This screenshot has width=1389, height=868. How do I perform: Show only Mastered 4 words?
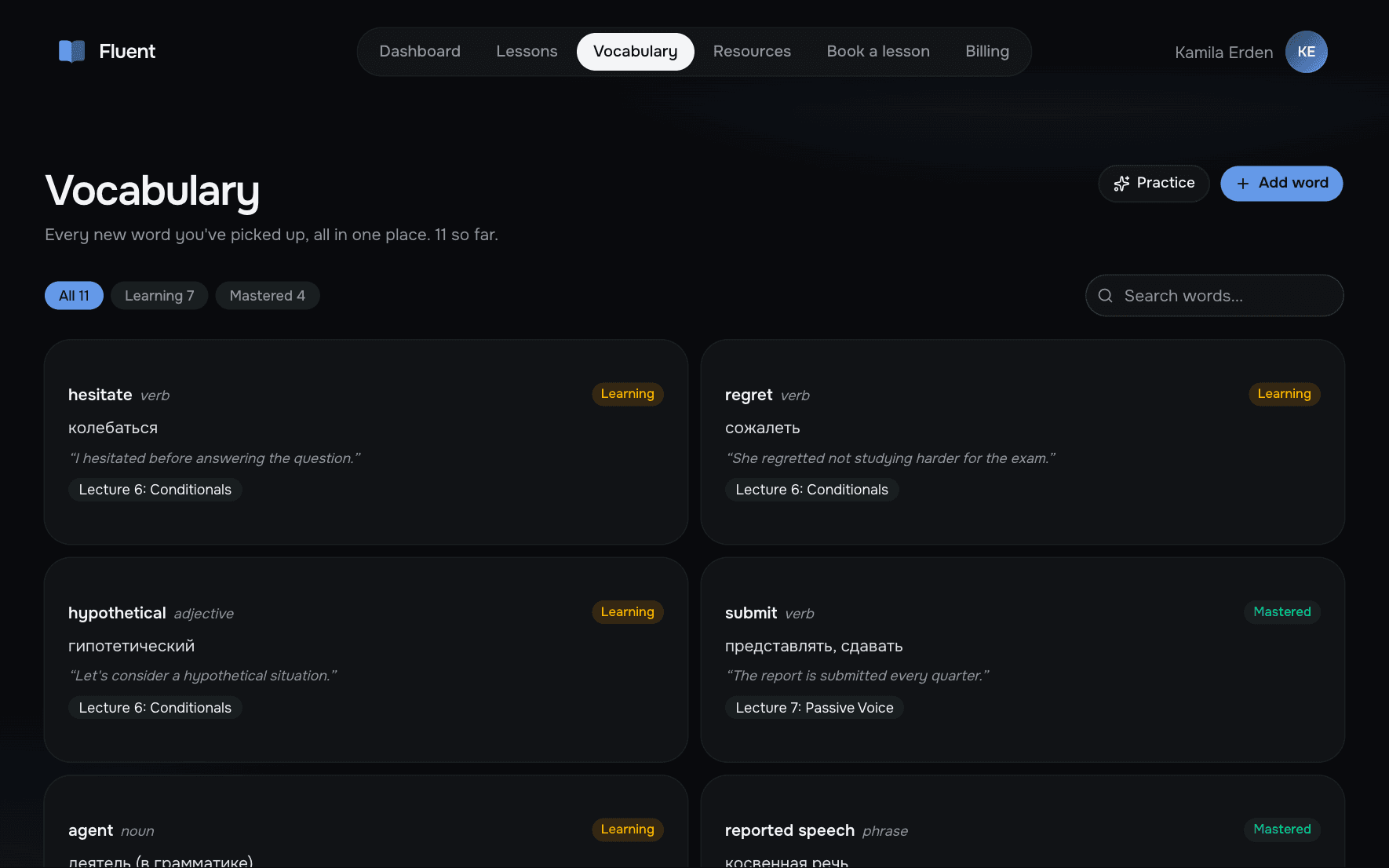pyautogui.click(x=268, y=296)
